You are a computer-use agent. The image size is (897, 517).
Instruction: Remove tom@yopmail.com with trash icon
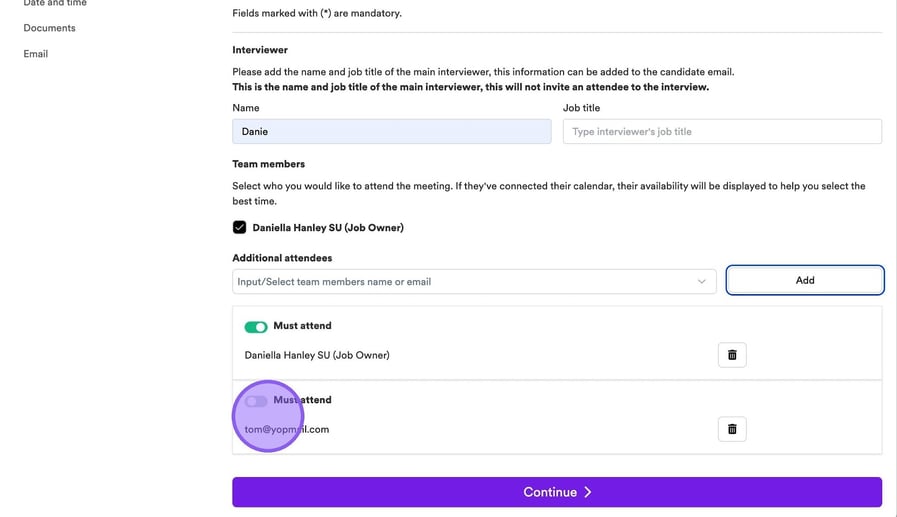click(732, 429)
